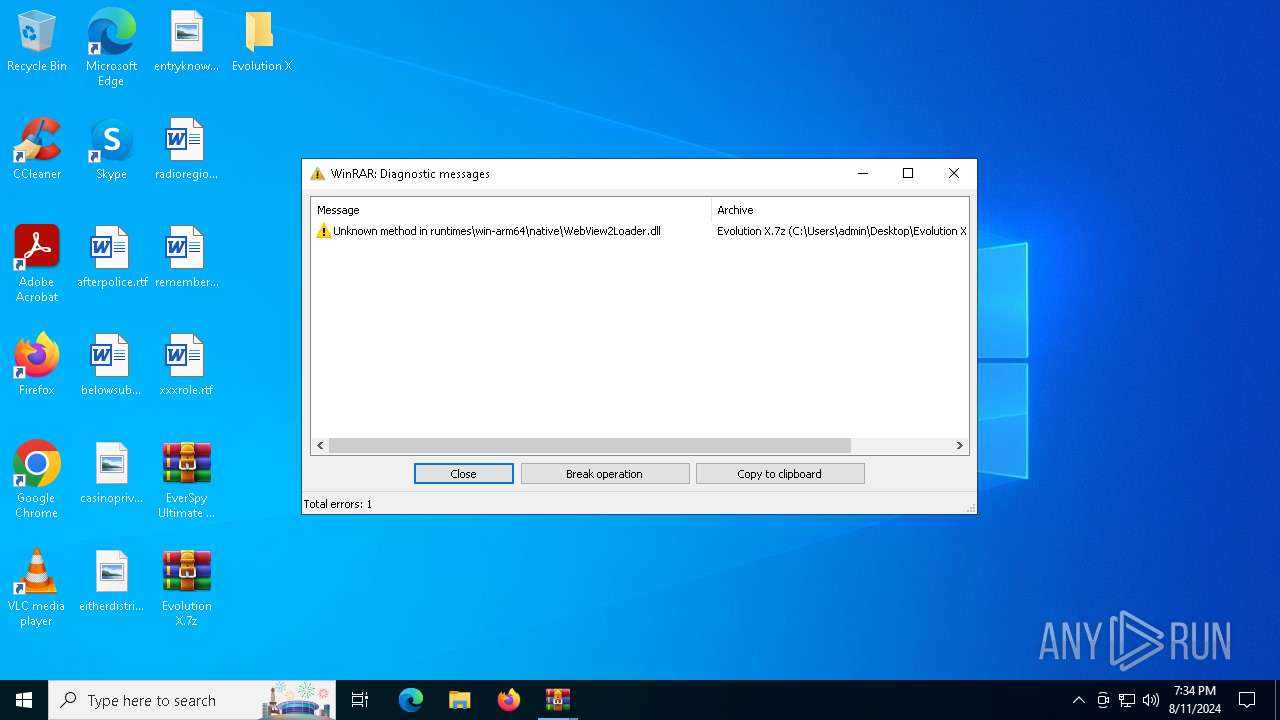Open Skype desktop shortcut

pyautogui.click(x=111, y=150)
